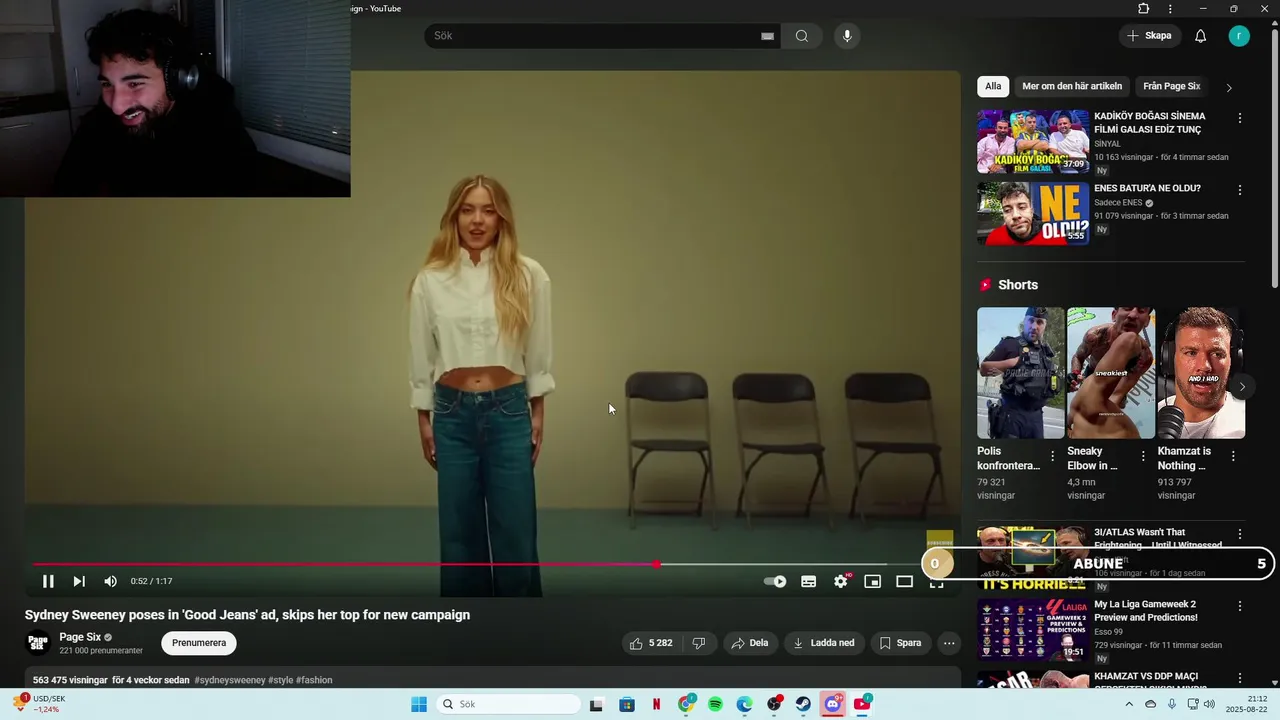The width and height of the screenshot is (1280, 720).
Task: Open the player settings gear
Action: pyautogui.click(x=841, y=581)
